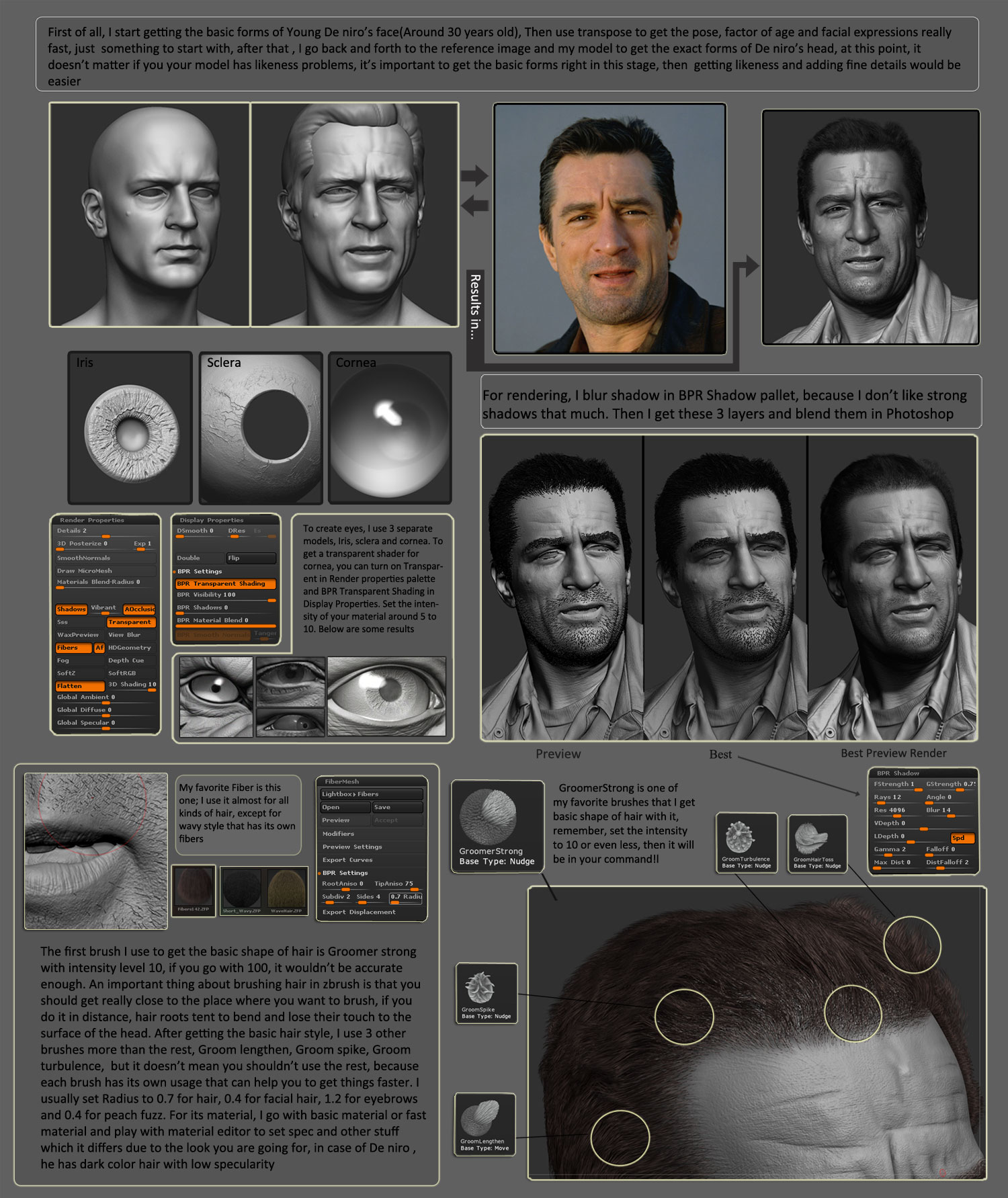This screenshot has height=1198, width=1008.
Task: Open the Export Curves section
Action: [x=347, y=859]
